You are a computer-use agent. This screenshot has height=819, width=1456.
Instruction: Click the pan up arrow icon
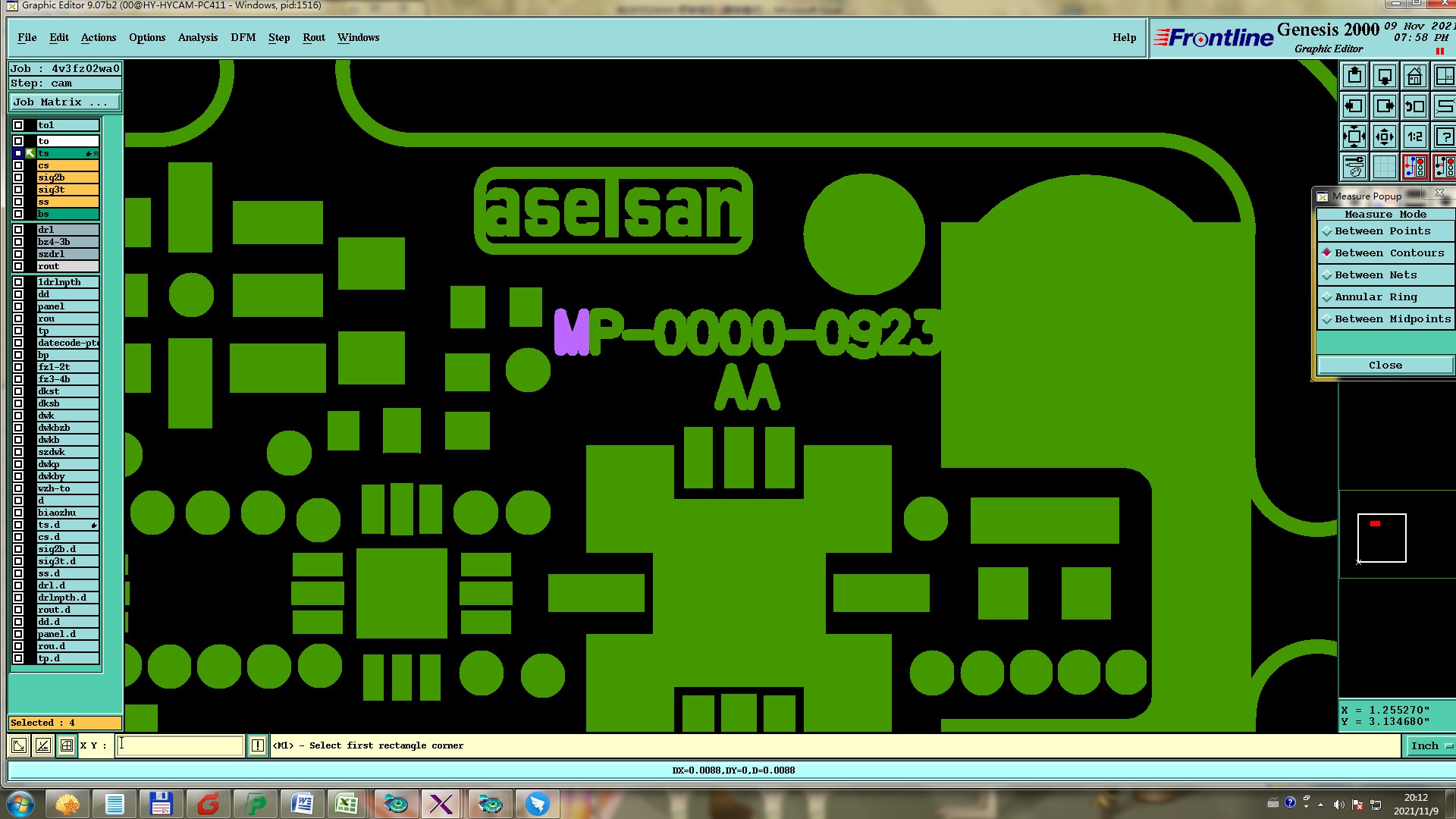click(x=1354, y=76)
